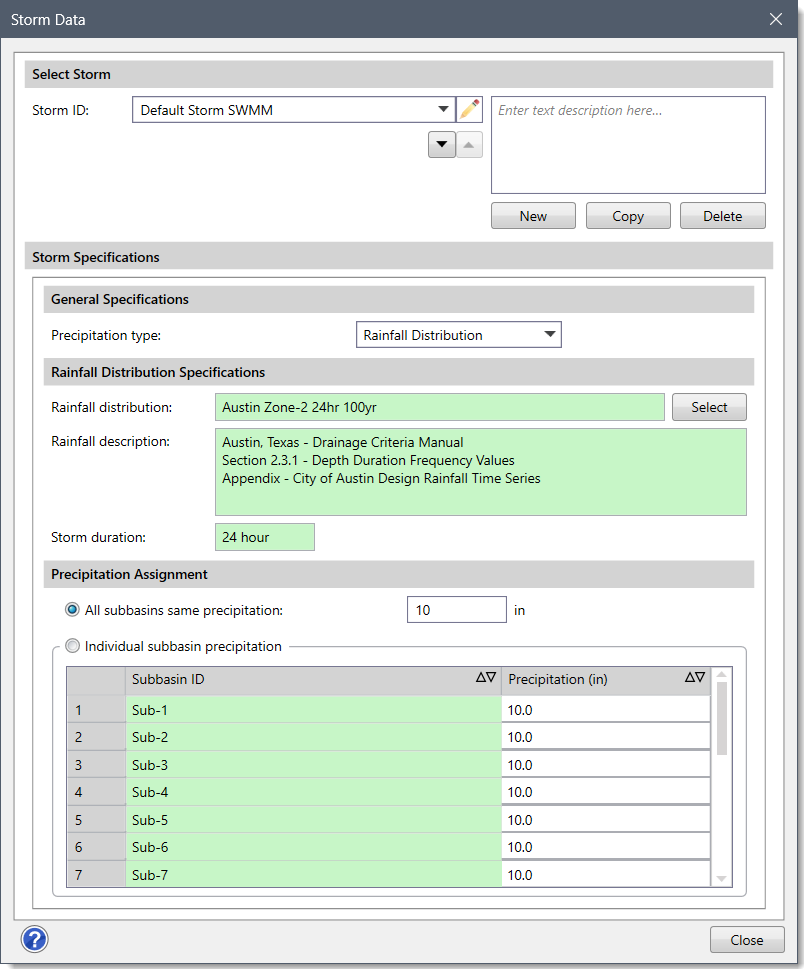Click the Subbasin ID column header
This screenshot has height=969, width=804.
click(313, 680)
